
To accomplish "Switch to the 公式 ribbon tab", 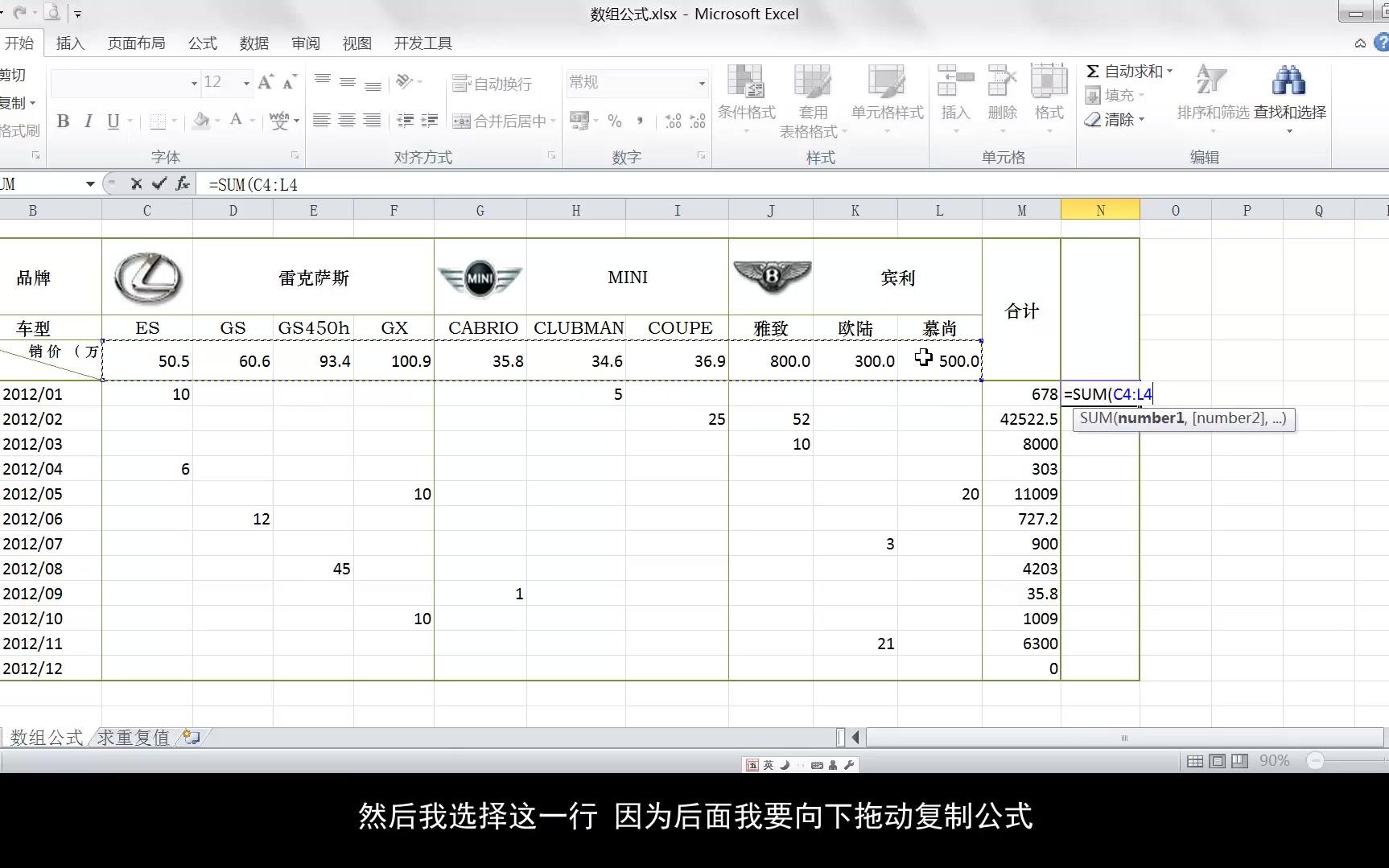I will [202, 43].
